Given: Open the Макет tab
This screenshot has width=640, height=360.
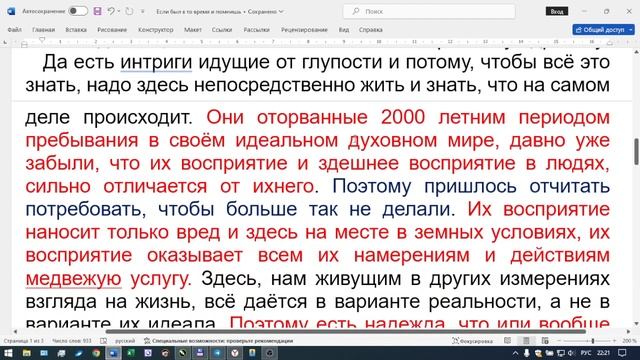Looking at the screenshot, I should pyautogui.click(x=193, y=30).
